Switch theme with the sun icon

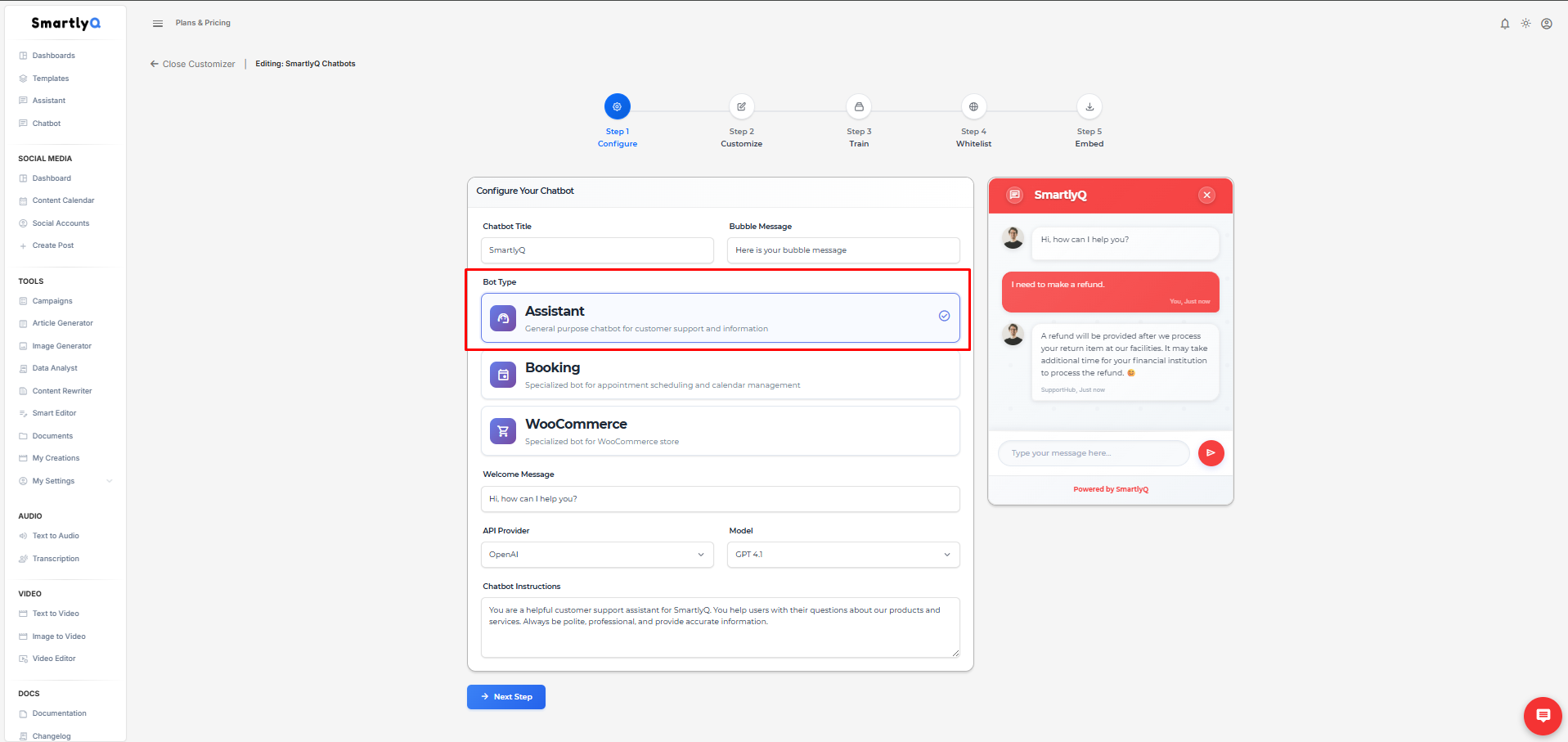click(x=1525, y=24)
